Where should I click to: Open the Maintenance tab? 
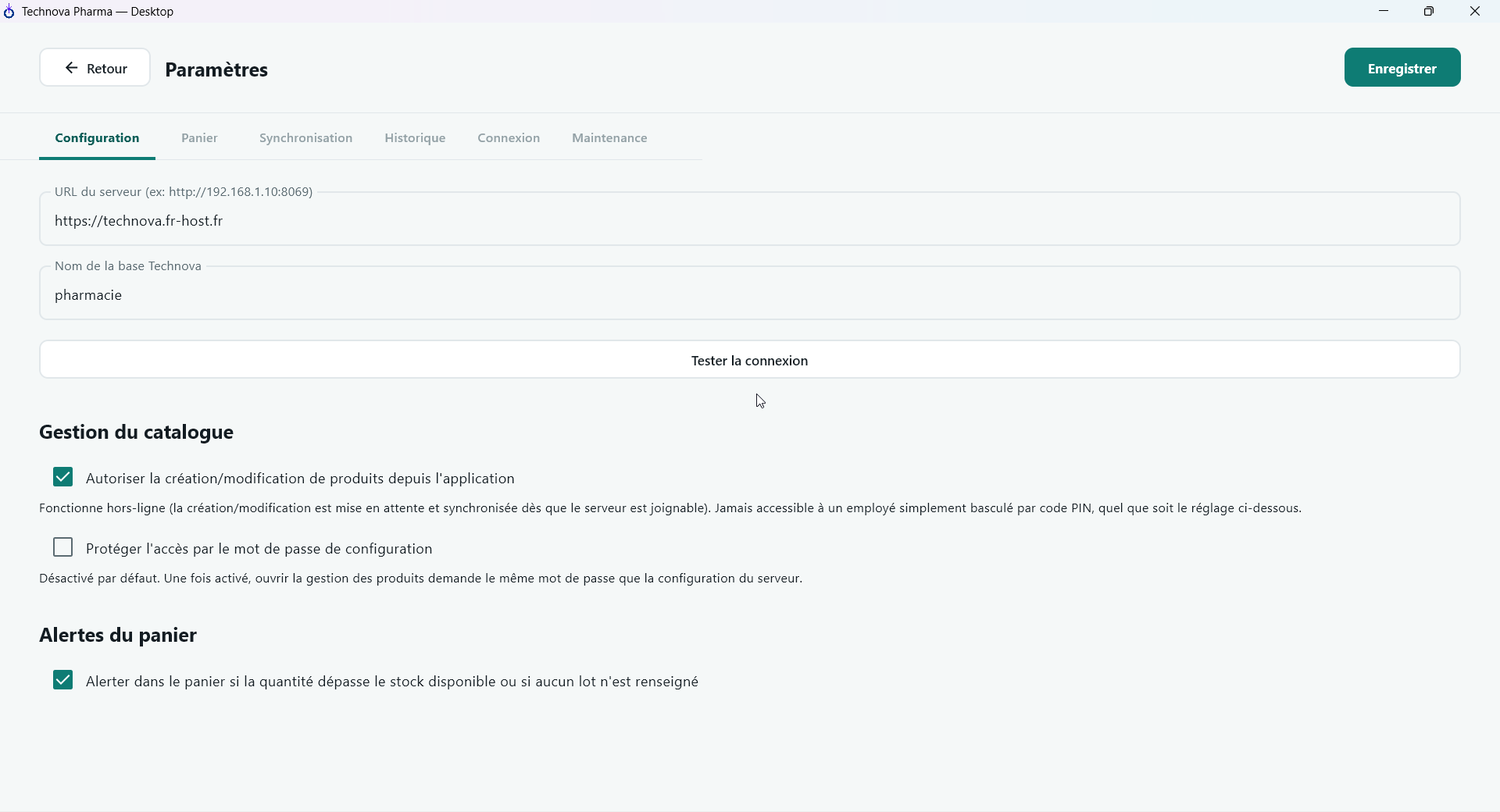(x=609, y=138)
